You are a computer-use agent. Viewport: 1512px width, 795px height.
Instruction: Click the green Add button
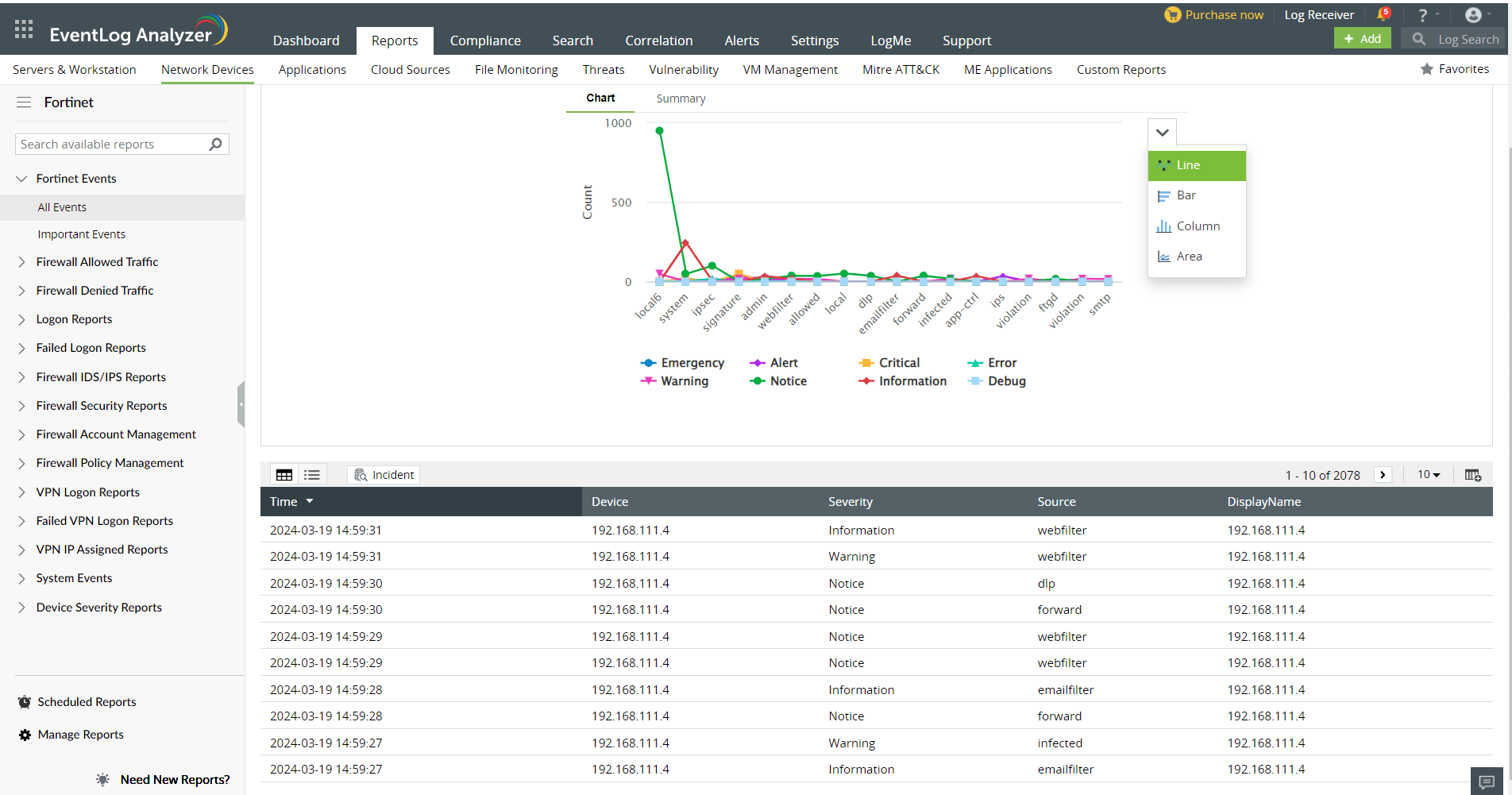pyautogui.click(x=1362, y=37)
